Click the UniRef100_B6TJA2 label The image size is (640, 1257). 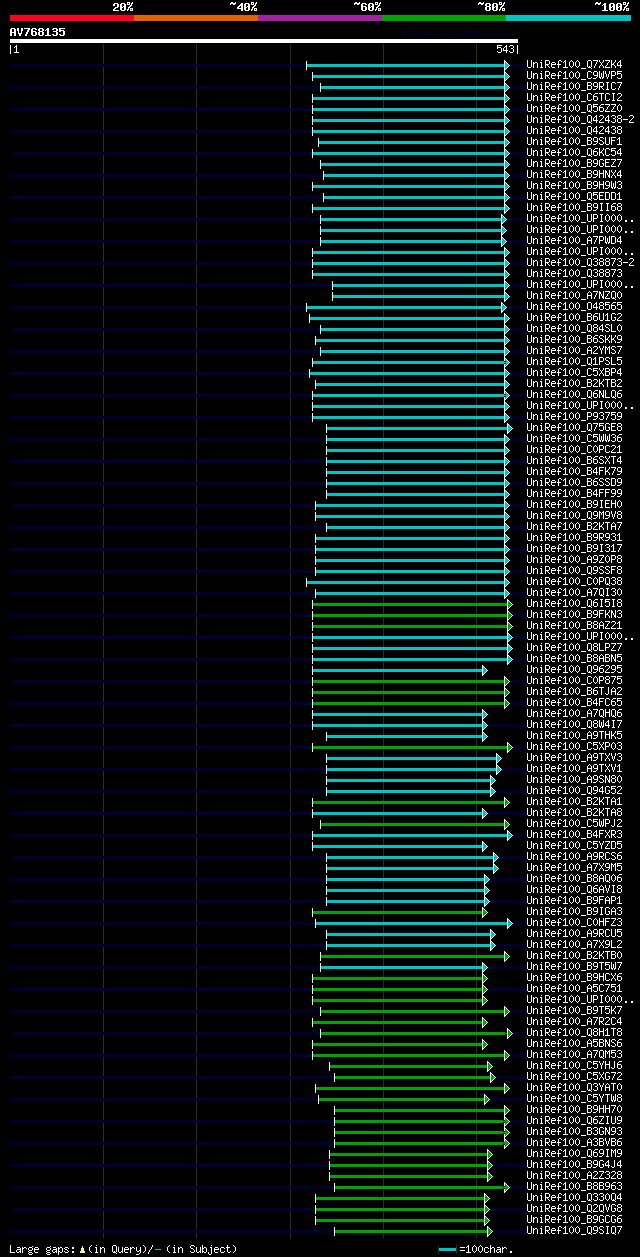574,691
